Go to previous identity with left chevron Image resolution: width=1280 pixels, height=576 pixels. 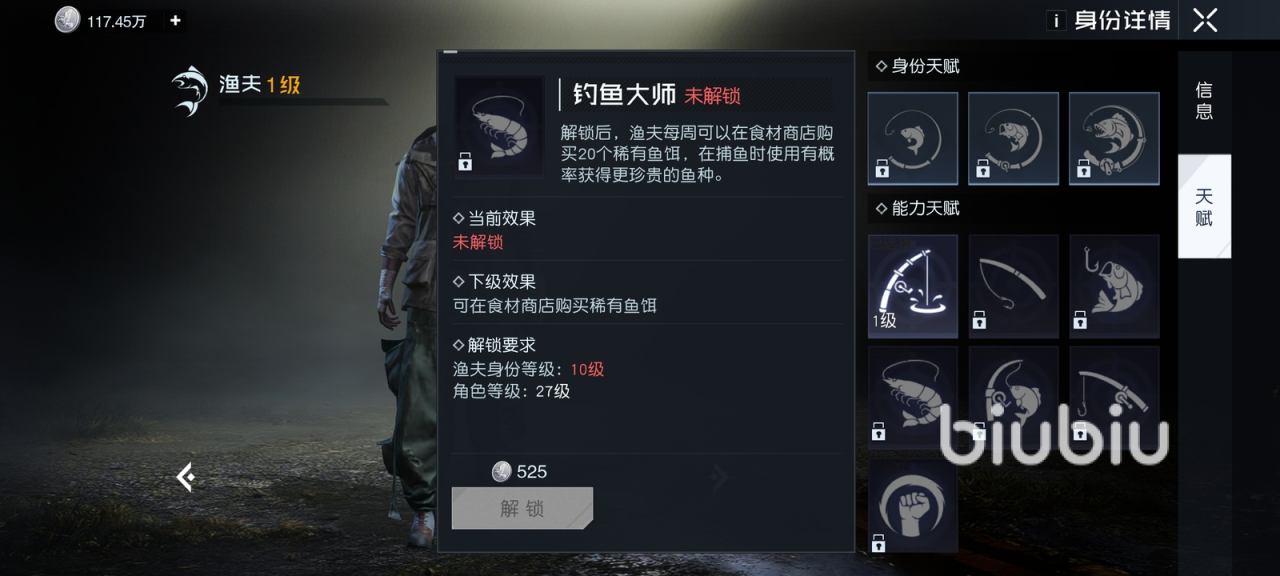tap(185, 477)
